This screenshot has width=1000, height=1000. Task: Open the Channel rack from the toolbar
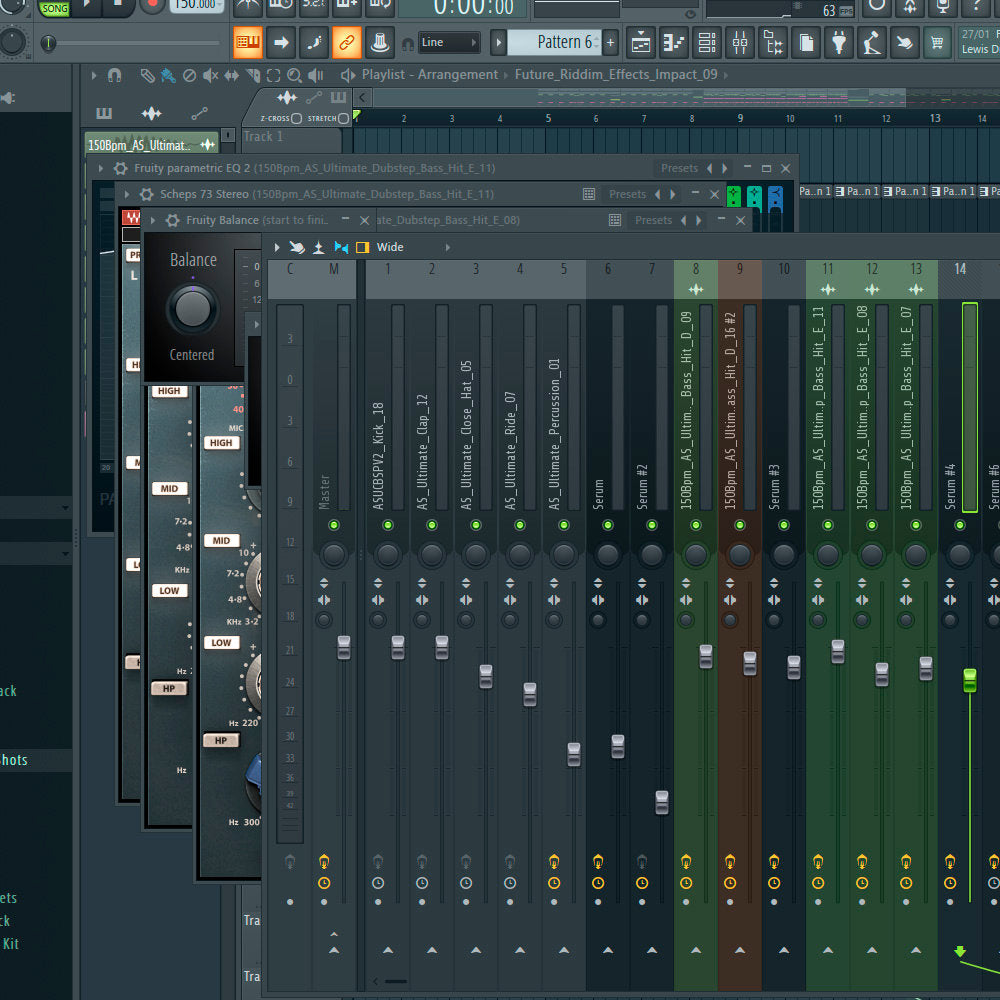[707, 43]
